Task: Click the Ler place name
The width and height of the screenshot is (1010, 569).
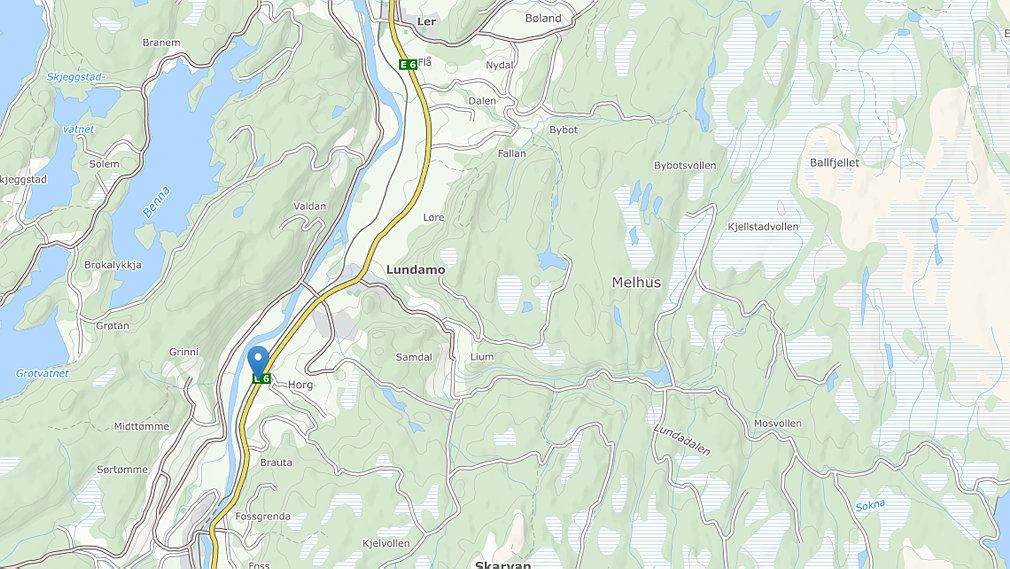Action: 426,21
